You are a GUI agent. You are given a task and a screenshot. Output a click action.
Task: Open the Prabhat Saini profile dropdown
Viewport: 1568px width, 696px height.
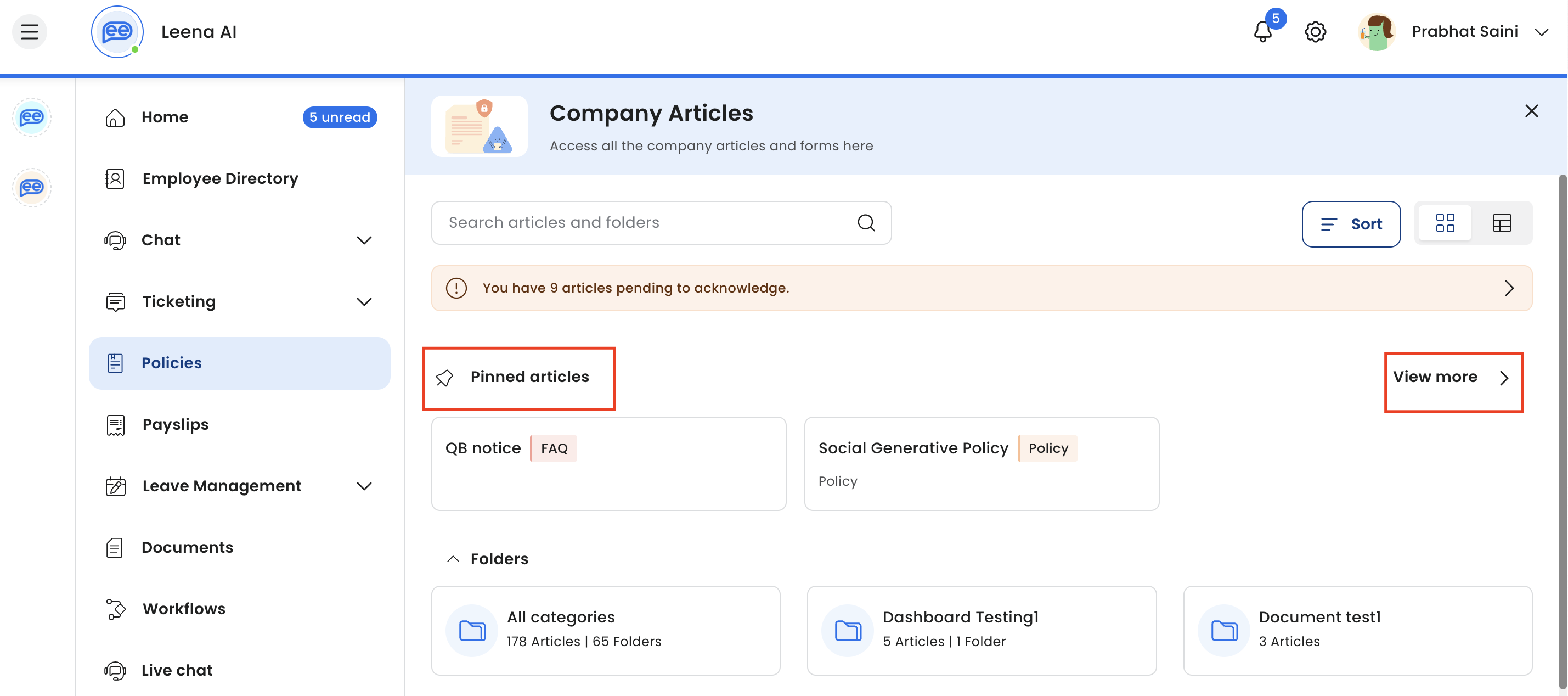point(1541,32)
